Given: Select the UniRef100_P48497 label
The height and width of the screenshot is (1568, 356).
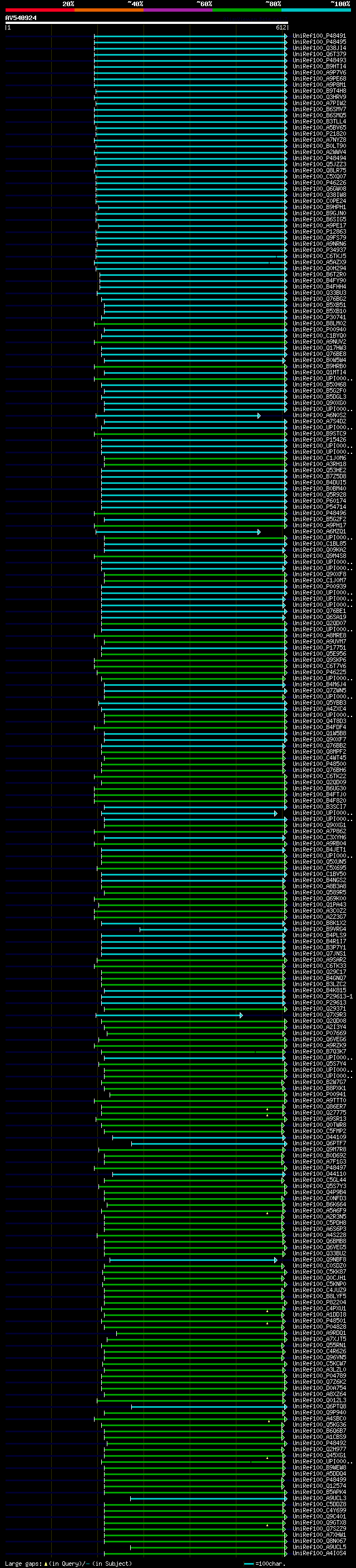Looking at the screenshot, I should tap(319, 1168).
